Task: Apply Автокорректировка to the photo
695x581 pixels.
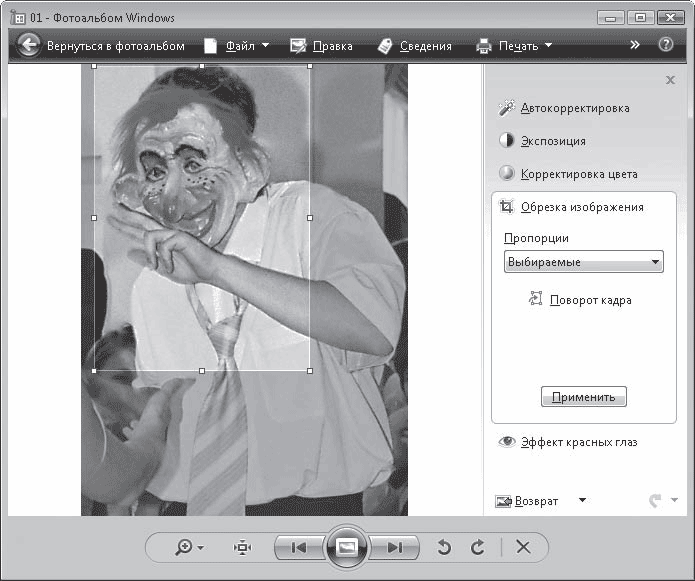Action: [x=574, y=108]
